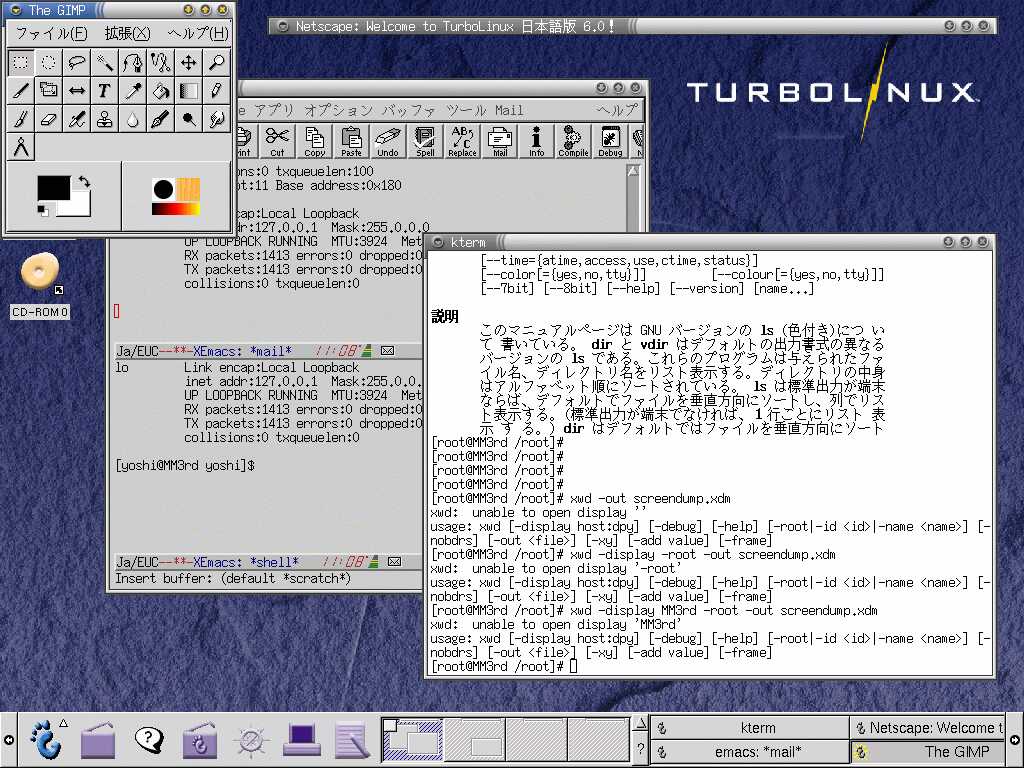Open the GNOME foot main menu
This screenshot has width=1024, height=768.
point(46,739)
